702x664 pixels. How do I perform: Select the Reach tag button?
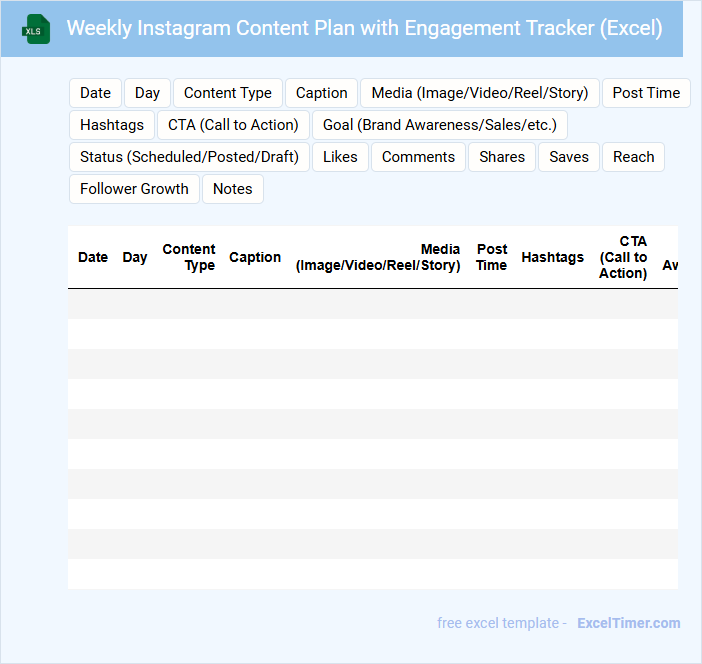(633, 157)
